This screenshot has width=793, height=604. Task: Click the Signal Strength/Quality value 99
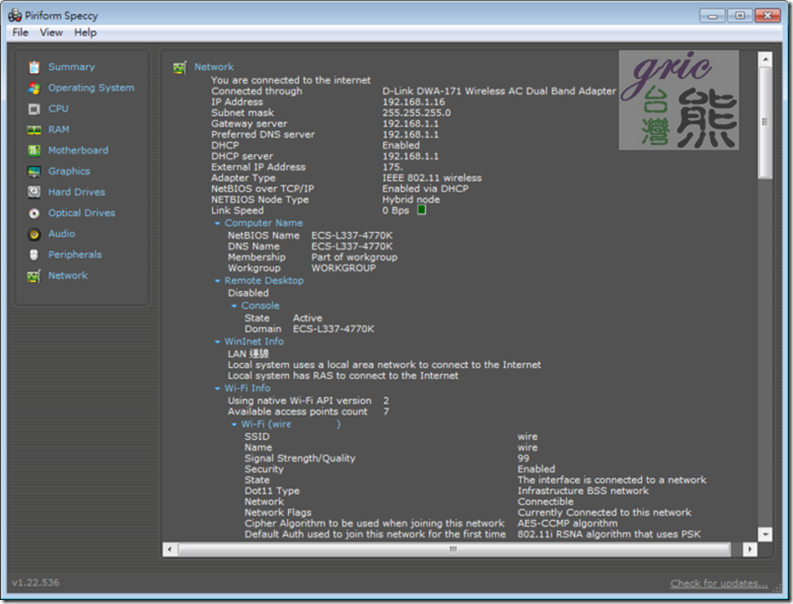[523, 458]
